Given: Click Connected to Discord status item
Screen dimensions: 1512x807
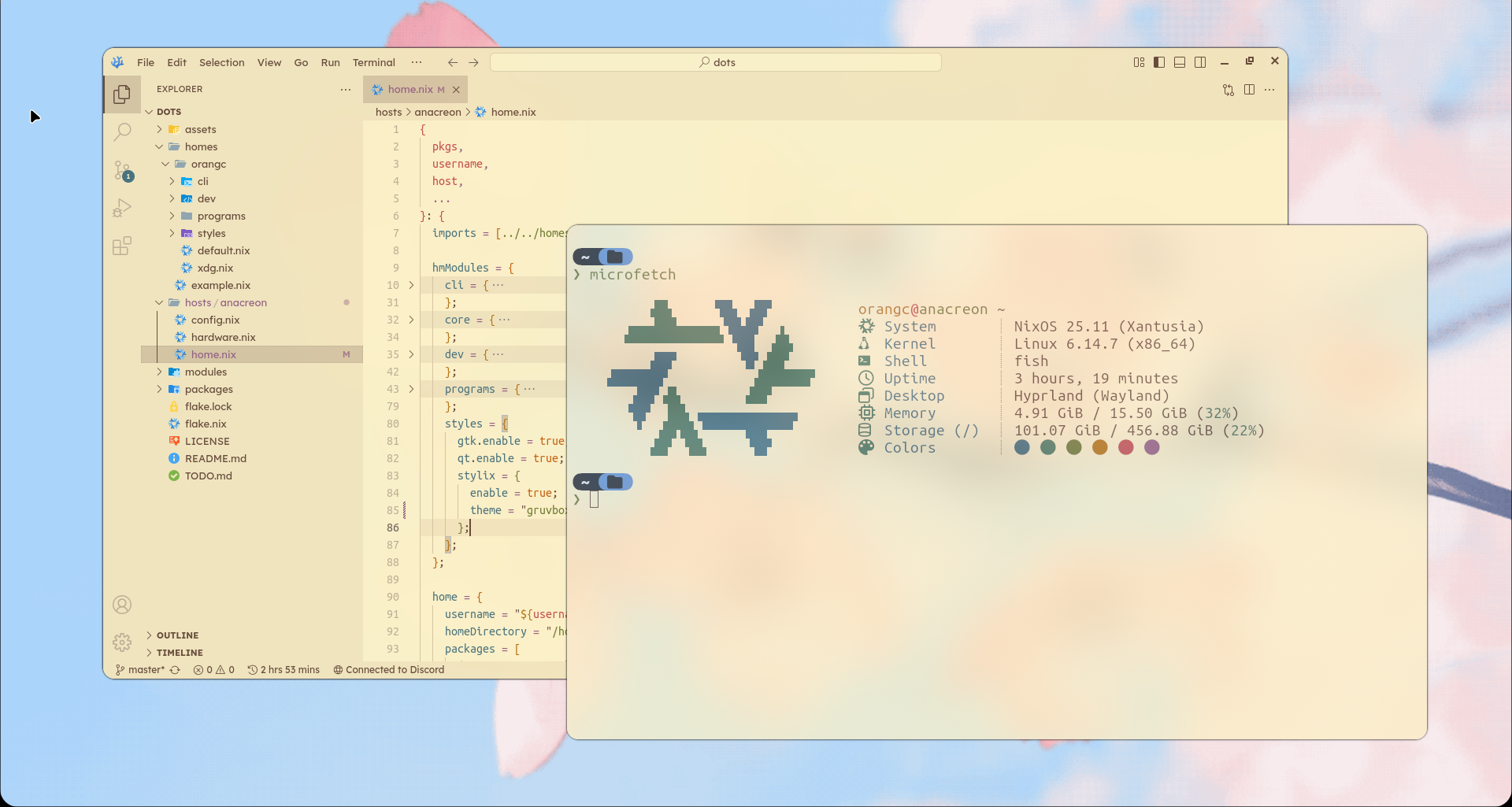Looking at the screenshot, I should pos(389,670).
